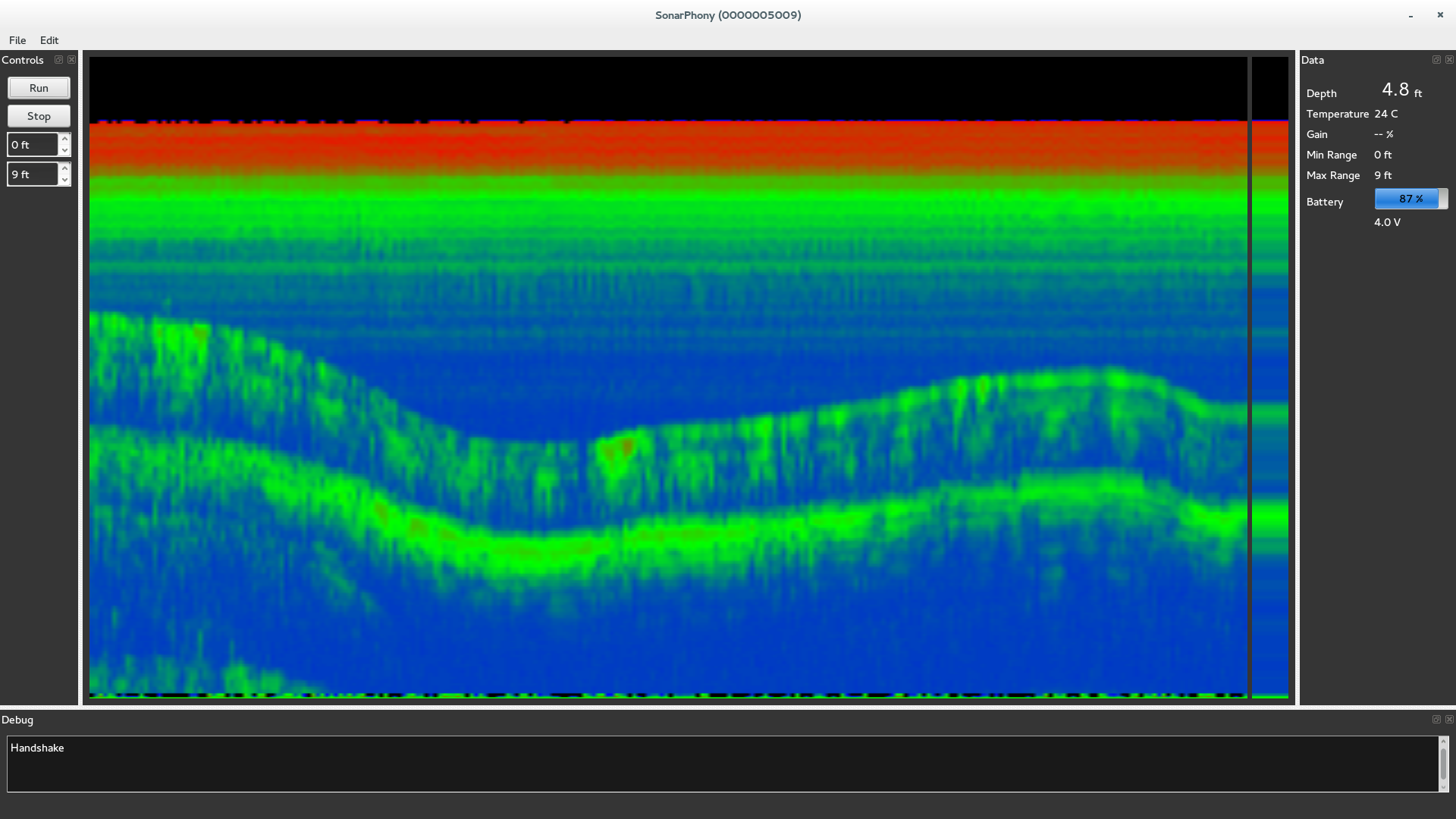Click the Debug log scrollbar

[x=1443, y=764]
